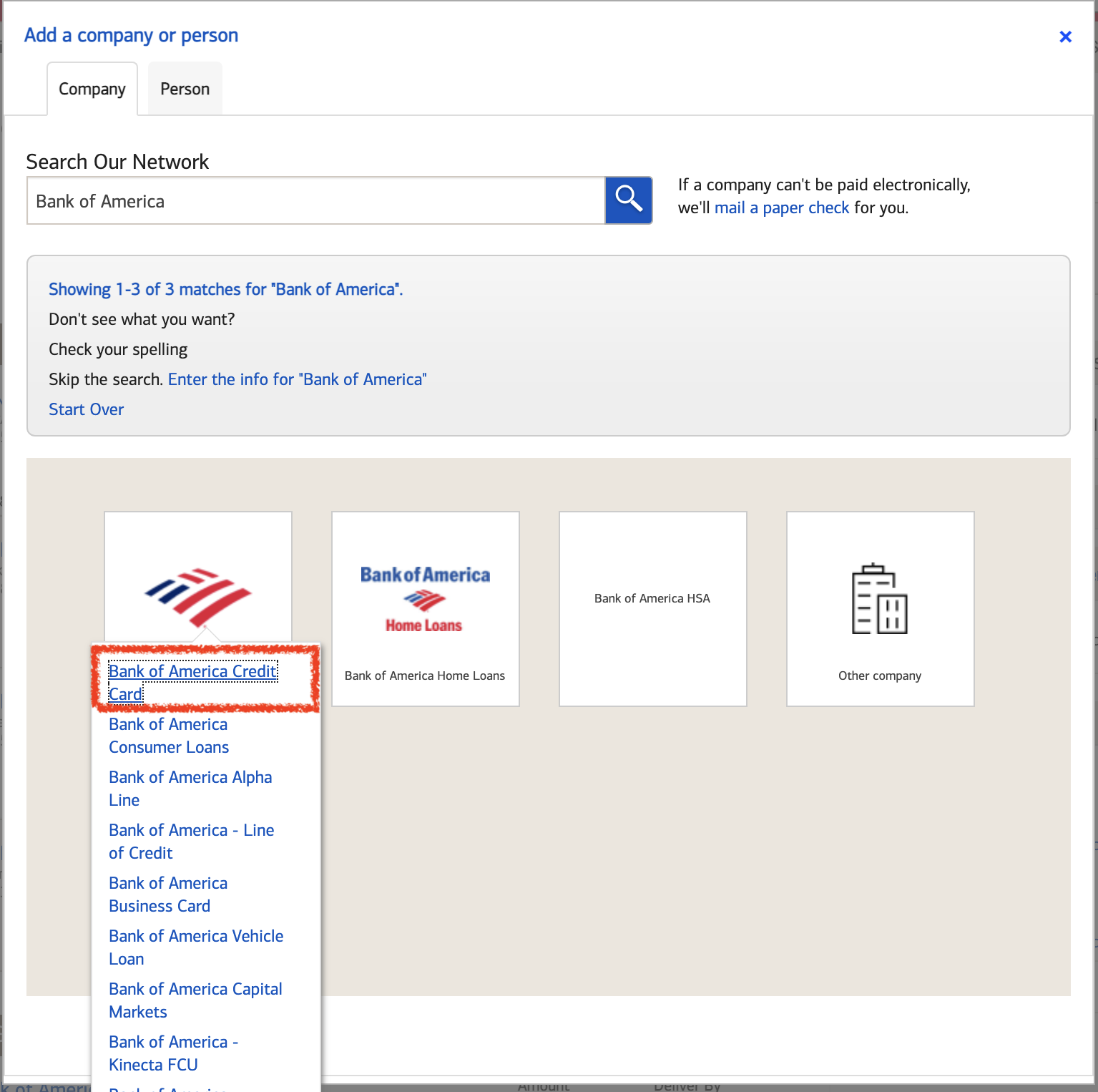Click the Start Over link
1098x1092 pixels.
[86, 409]
